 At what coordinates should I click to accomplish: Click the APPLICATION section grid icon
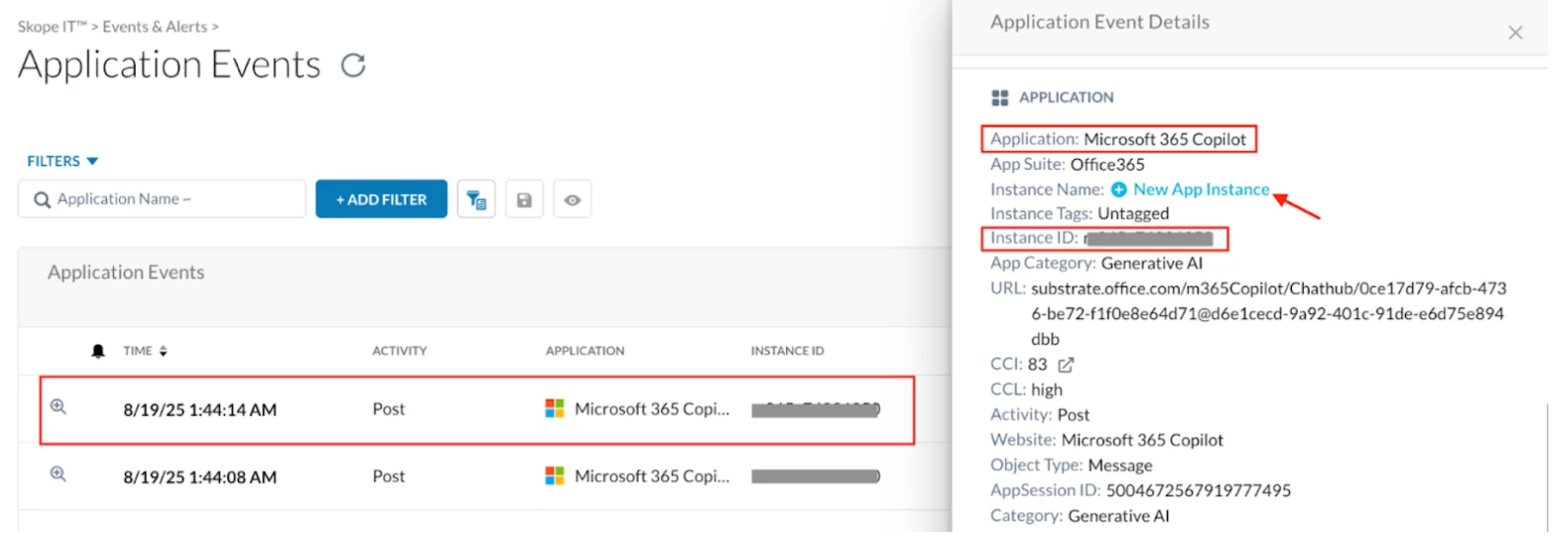click(1000, 97)
